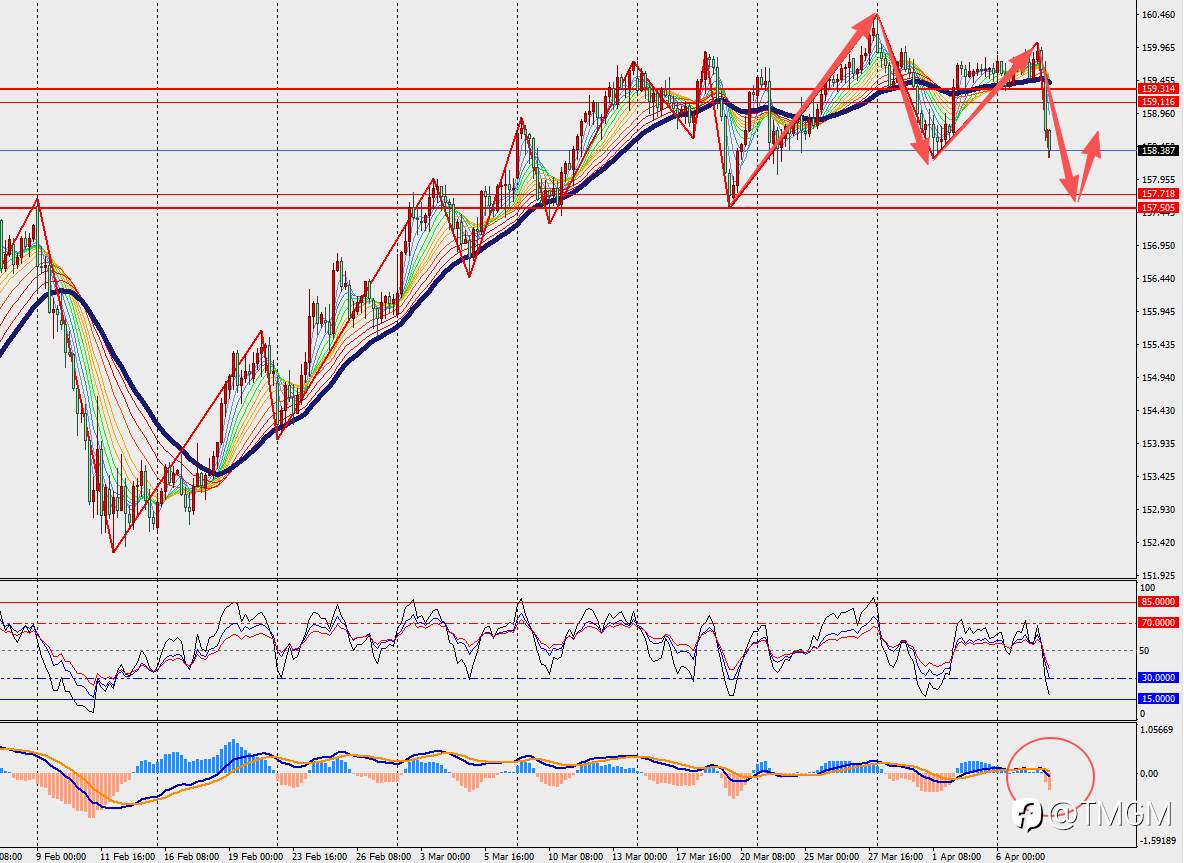
Task: Click the black current price label 158.387
Action: tap(1158, 151)
